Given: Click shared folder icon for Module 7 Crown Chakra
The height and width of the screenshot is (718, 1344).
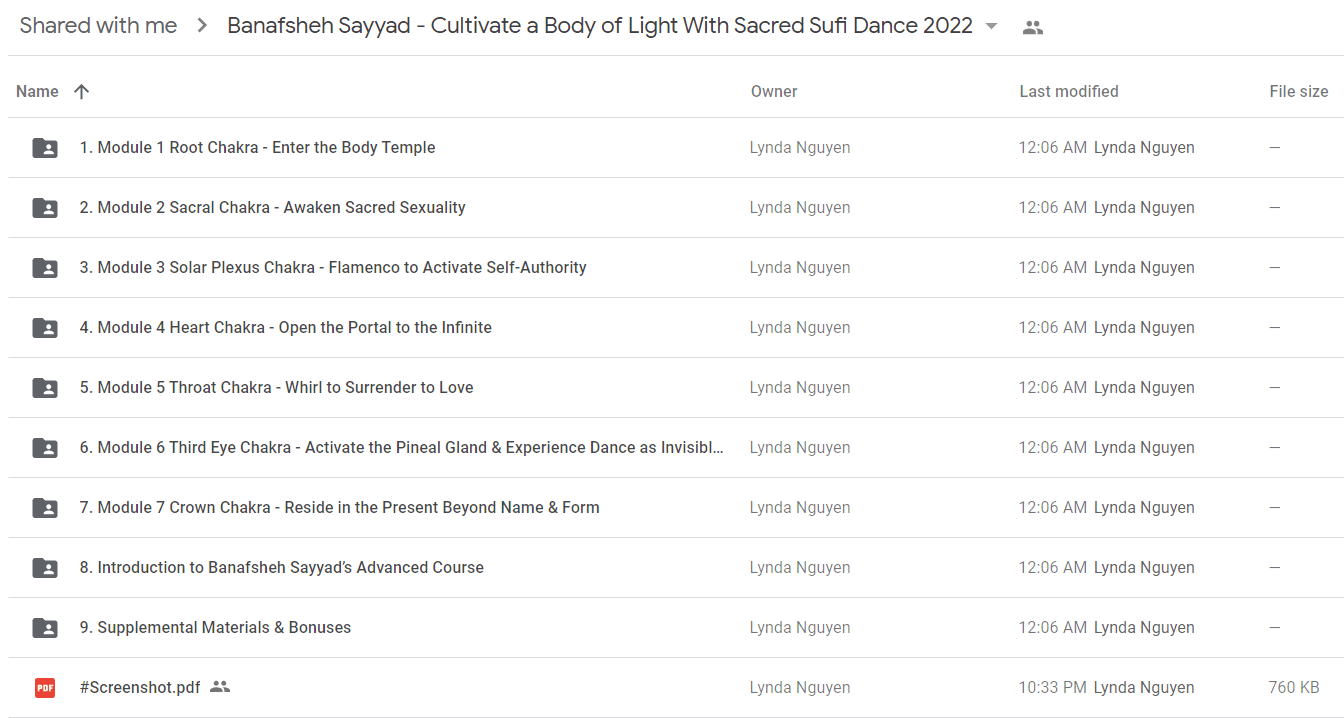Looking at the screenshot, I should coord(45,508).
